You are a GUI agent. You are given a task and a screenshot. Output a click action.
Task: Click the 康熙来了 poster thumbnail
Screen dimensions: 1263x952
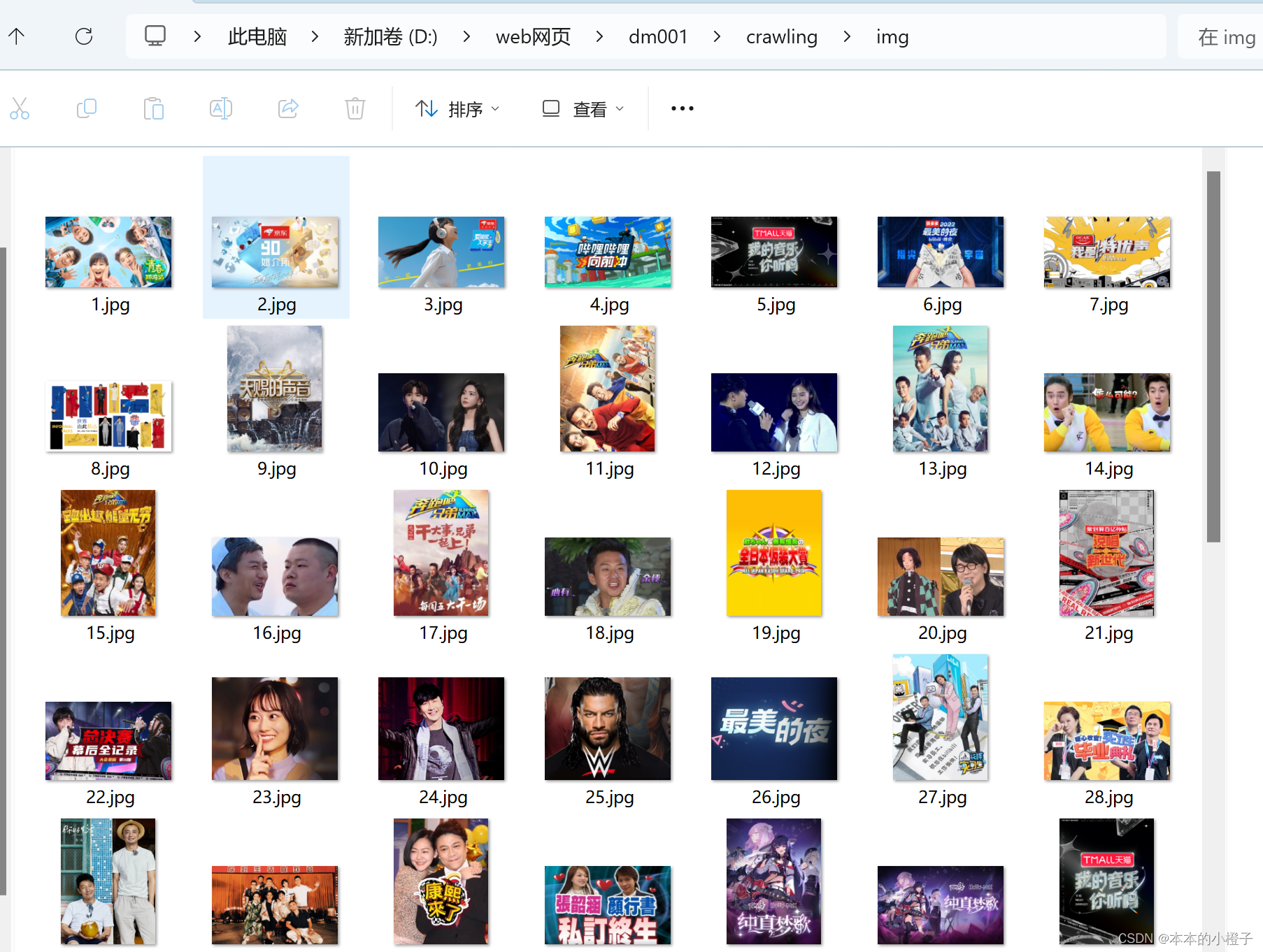coord(441,881)
